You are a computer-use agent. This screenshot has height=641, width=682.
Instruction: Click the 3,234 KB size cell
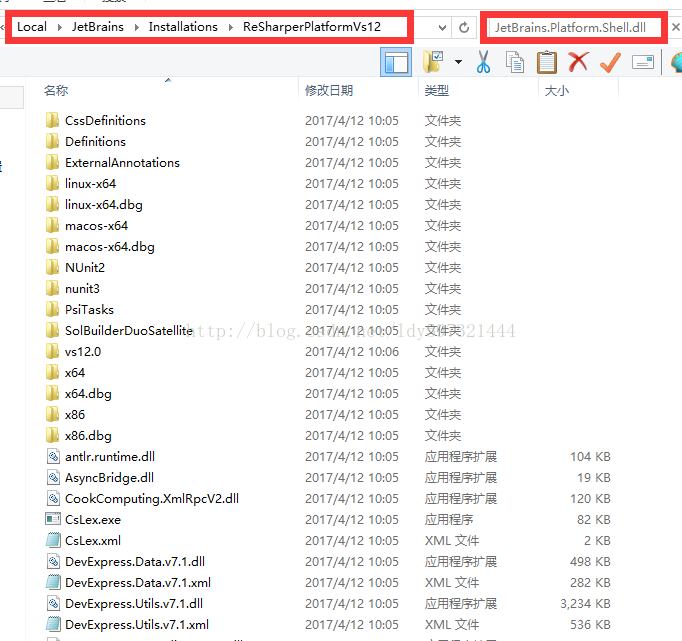pos(585,604)
